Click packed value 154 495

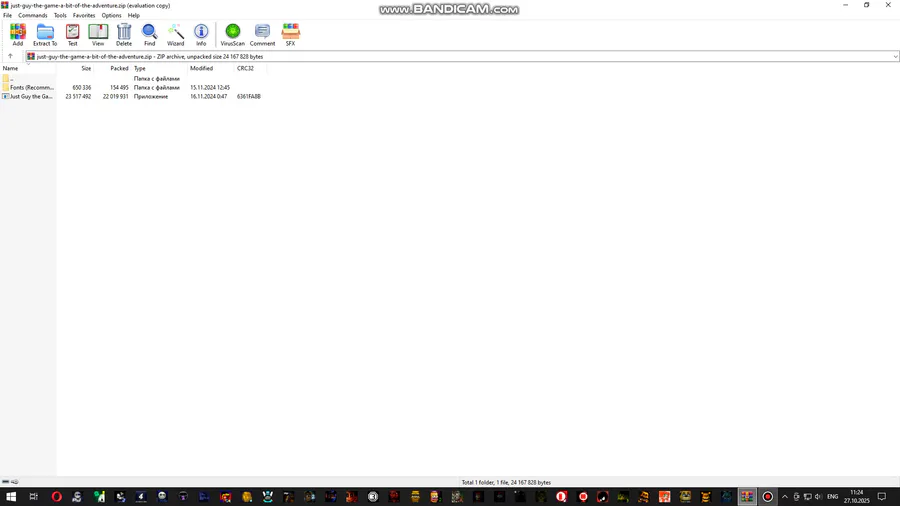[119, 88]
